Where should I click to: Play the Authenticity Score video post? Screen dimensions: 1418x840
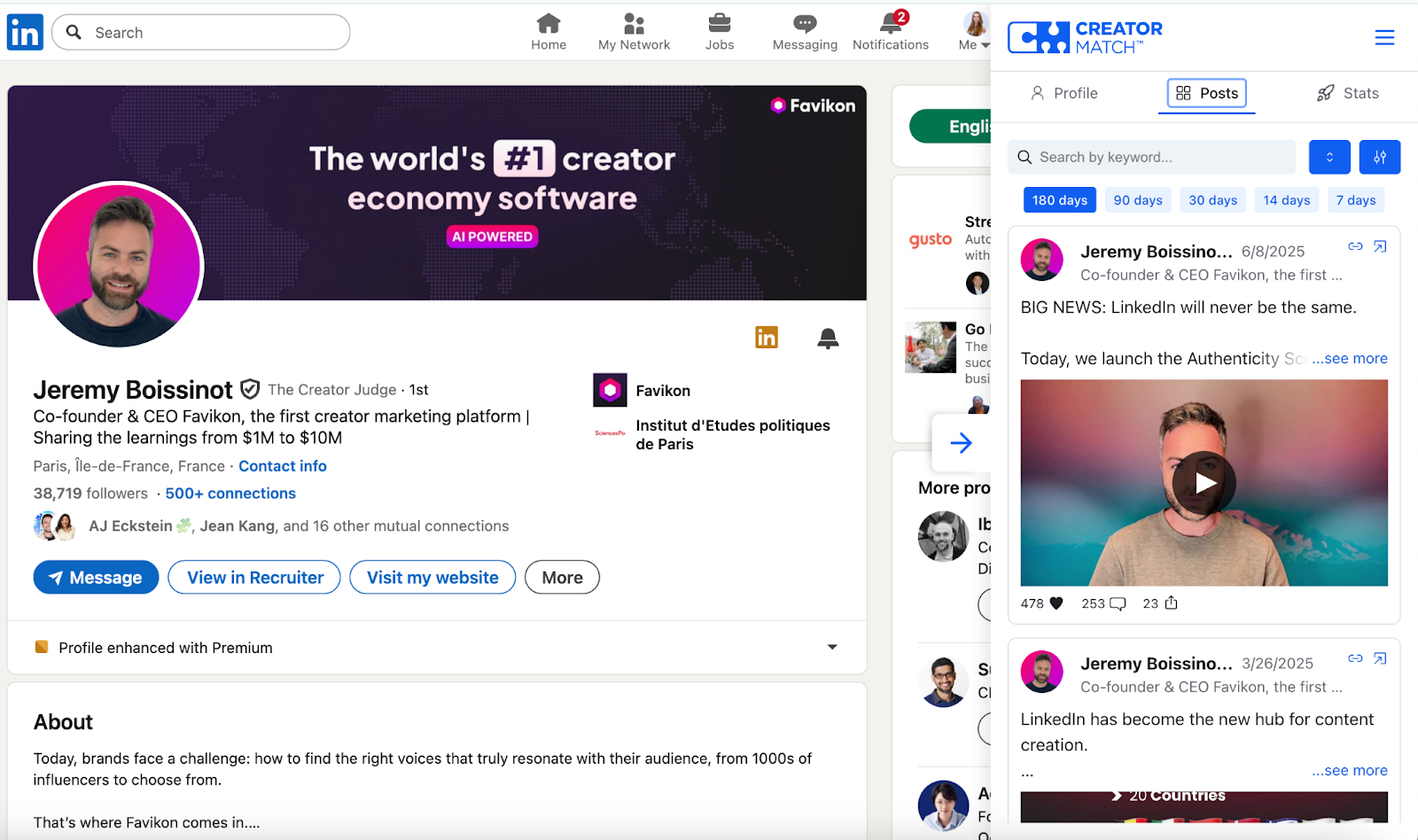tap(1204, 483)
